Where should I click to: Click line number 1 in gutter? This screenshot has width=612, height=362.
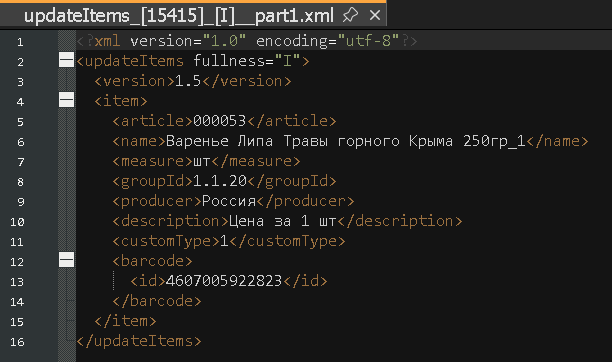(x=20, y=42)
